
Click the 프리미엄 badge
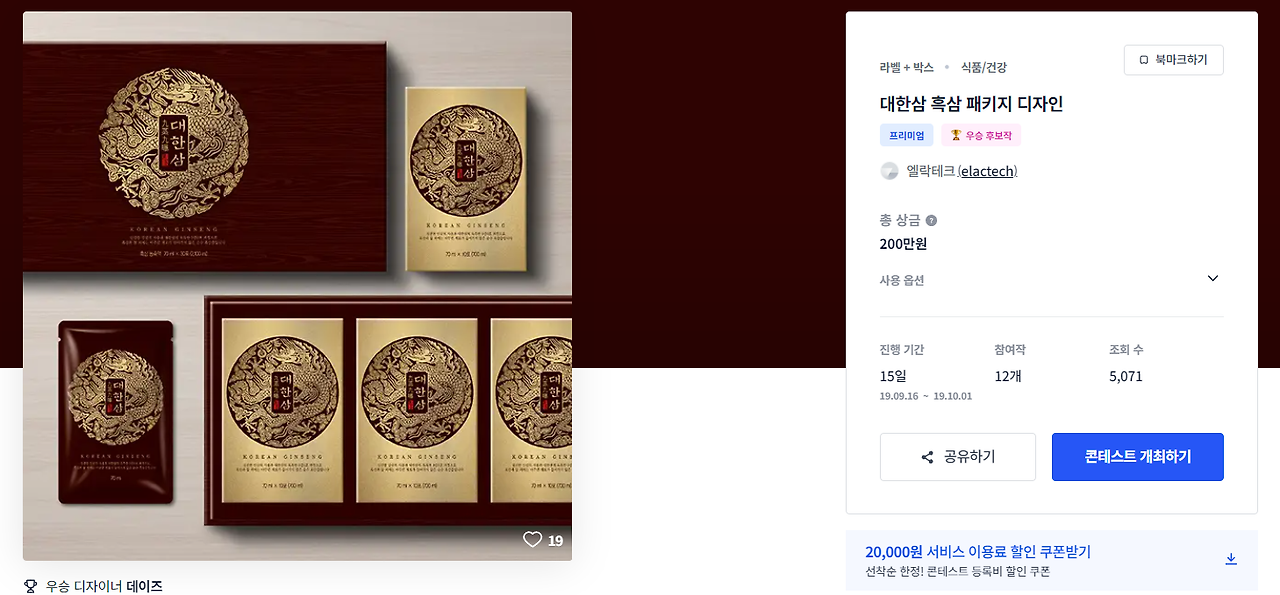(x=907, y=135)
